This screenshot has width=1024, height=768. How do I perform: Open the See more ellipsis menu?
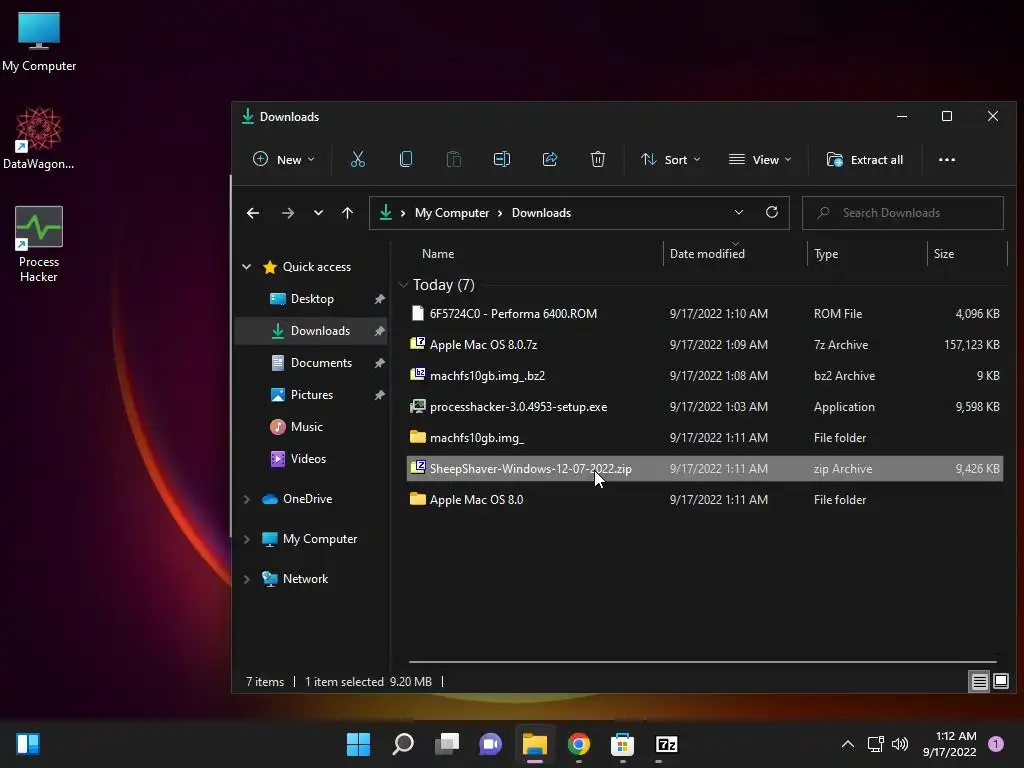946,160
